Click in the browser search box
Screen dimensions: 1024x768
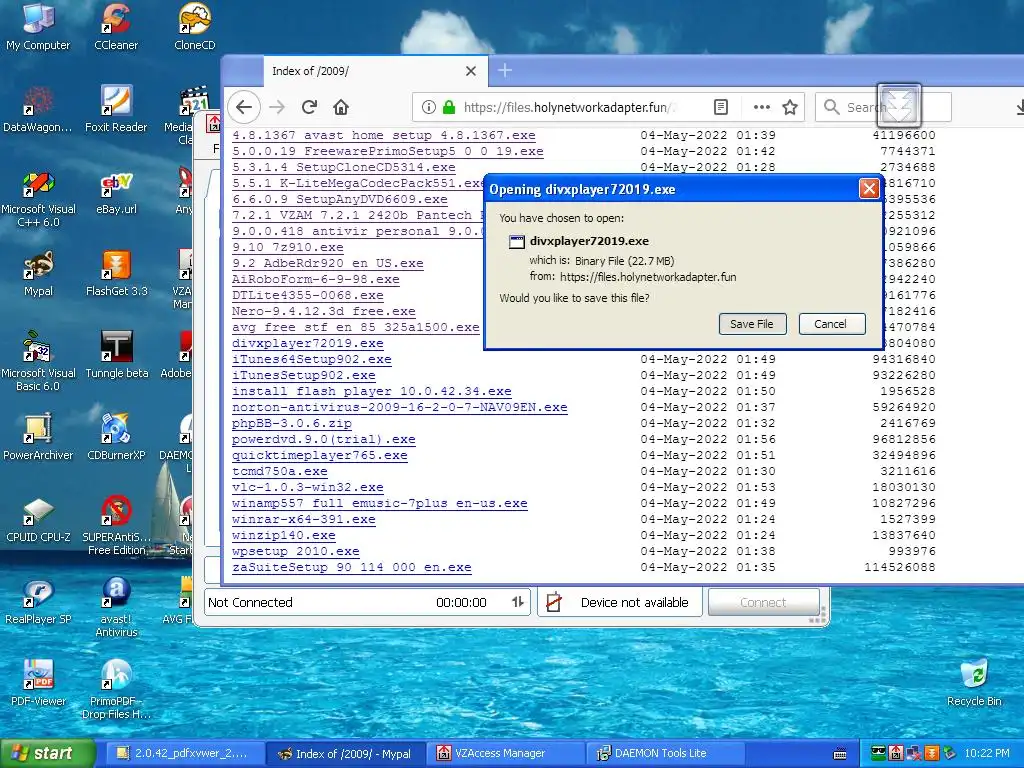pos(883,107)
